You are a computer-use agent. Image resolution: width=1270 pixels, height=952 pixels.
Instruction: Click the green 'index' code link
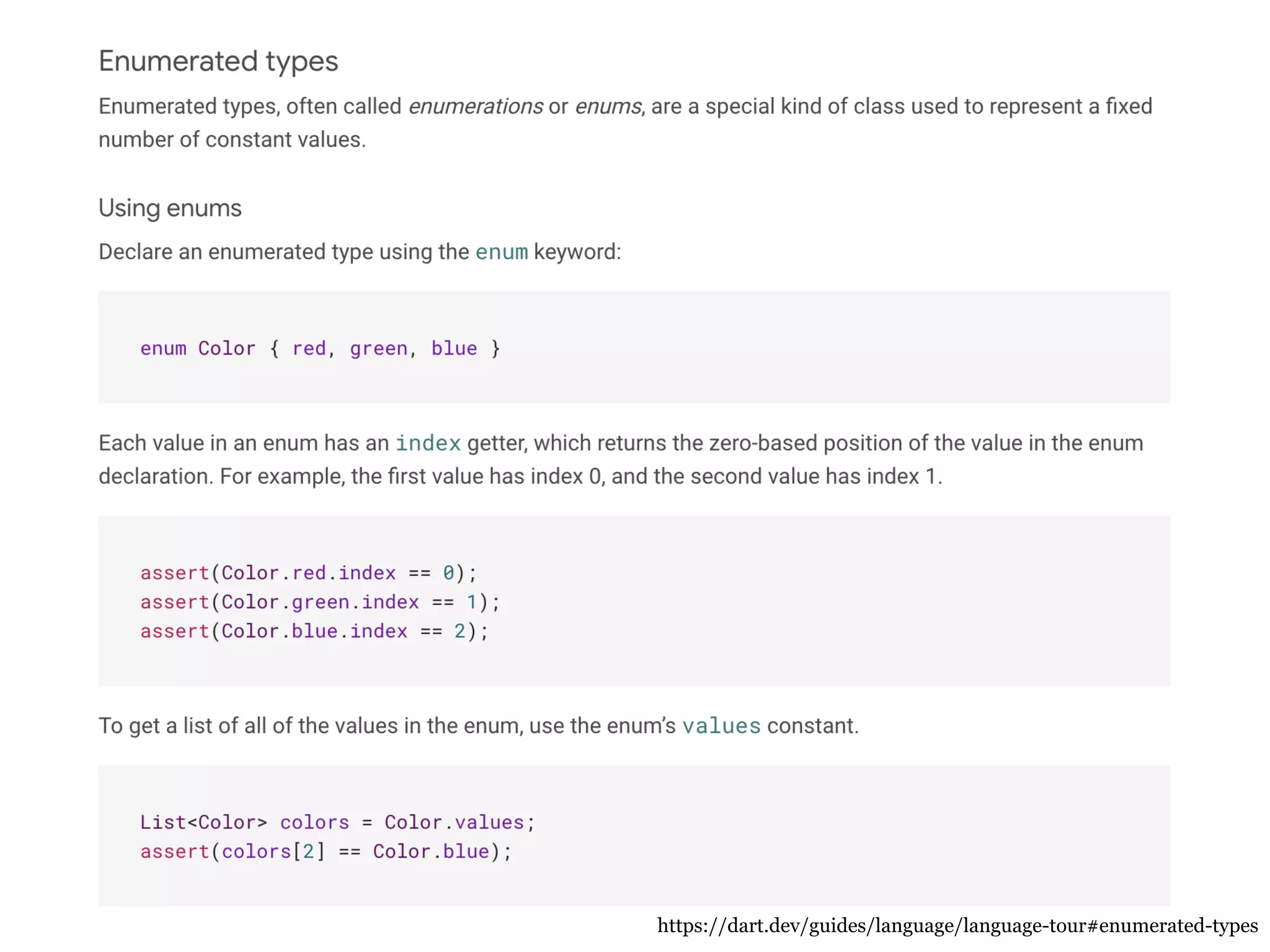click(428, 443)
